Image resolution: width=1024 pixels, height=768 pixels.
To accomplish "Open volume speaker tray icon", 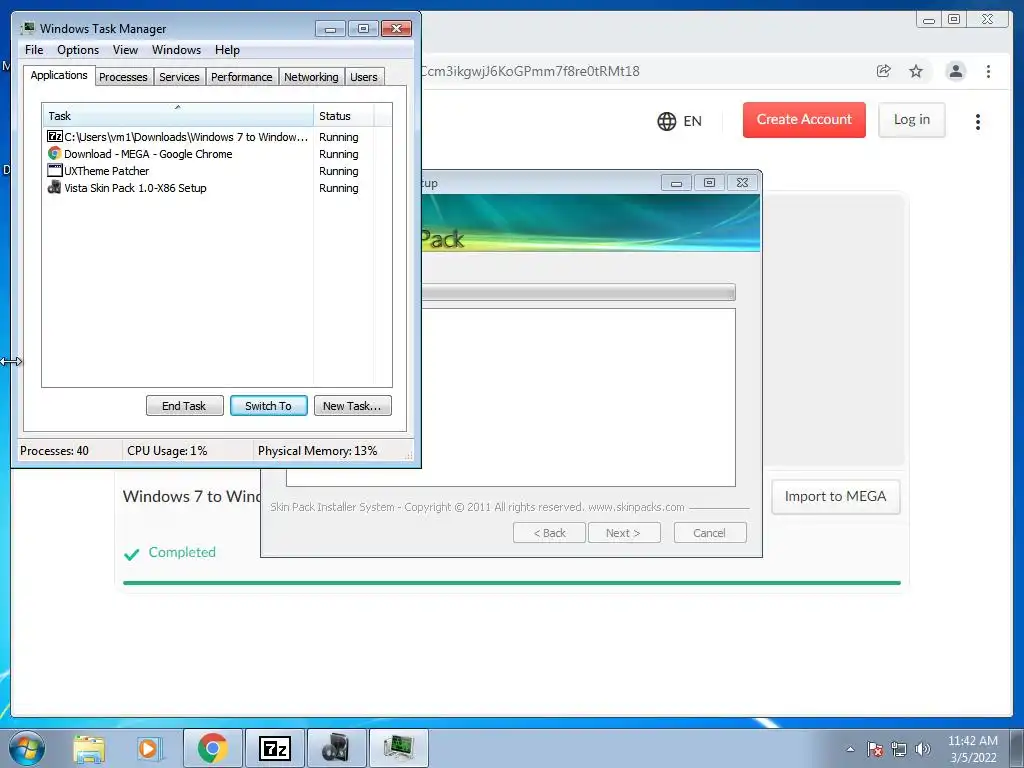I will click(x=922, y=749).
